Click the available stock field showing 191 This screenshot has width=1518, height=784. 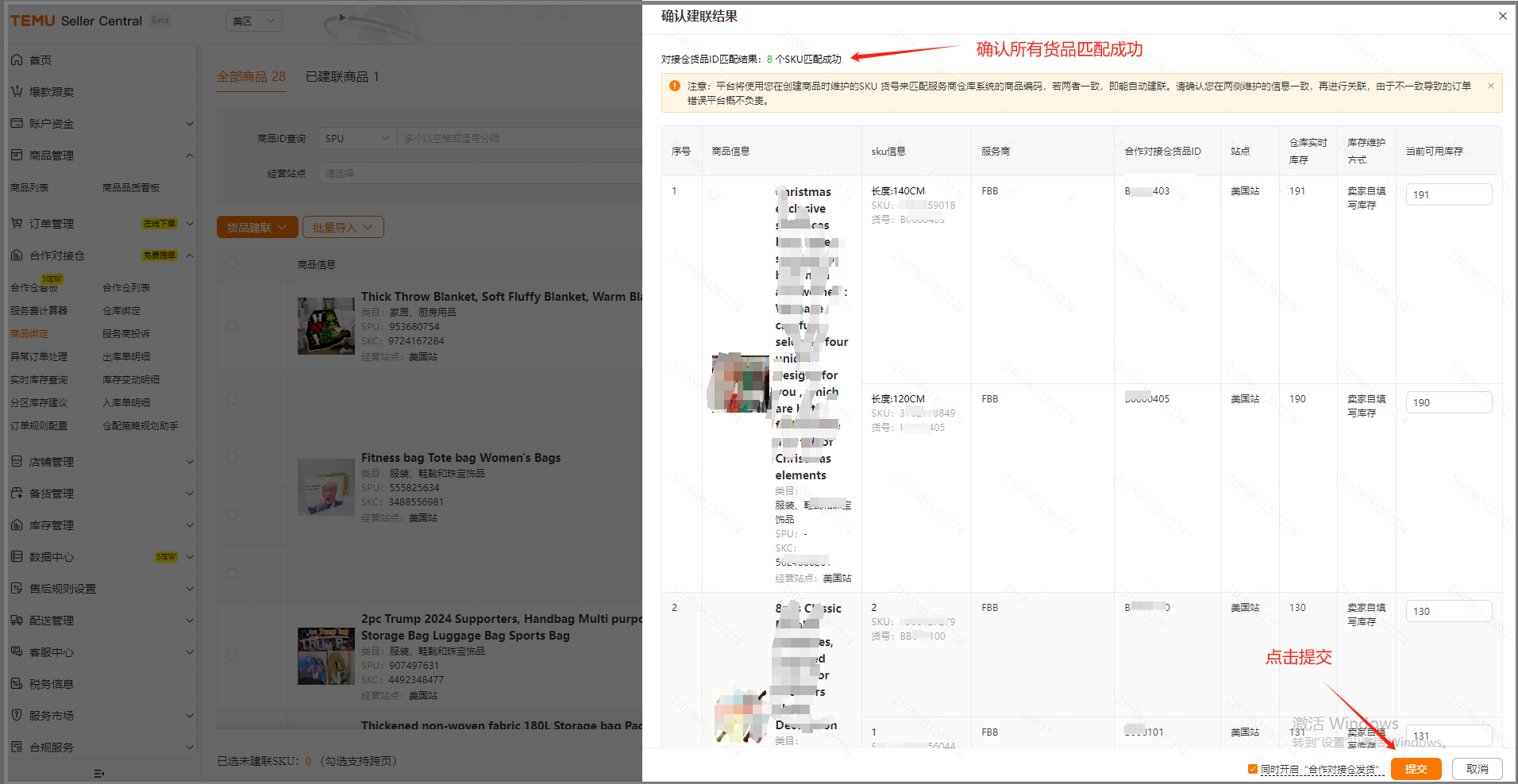1448,195
